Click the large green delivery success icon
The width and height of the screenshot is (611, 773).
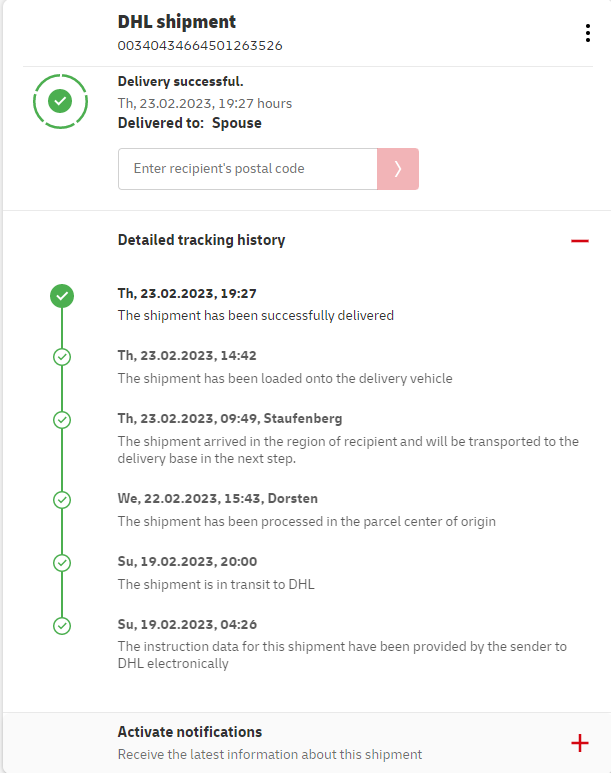tap(61, 101)
